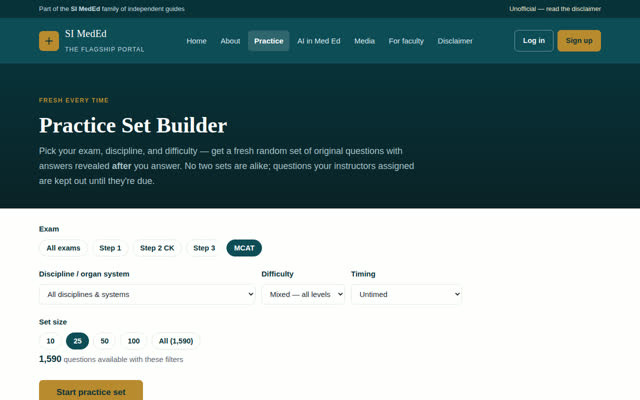Set the set size to 10

pyautogui.click(x=51, y=341)
